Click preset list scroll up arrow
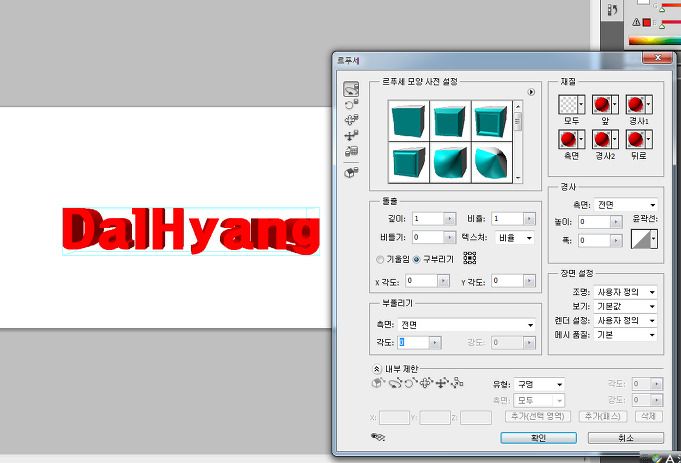This screenshot has width=681, height=463. tap(518, 106)
